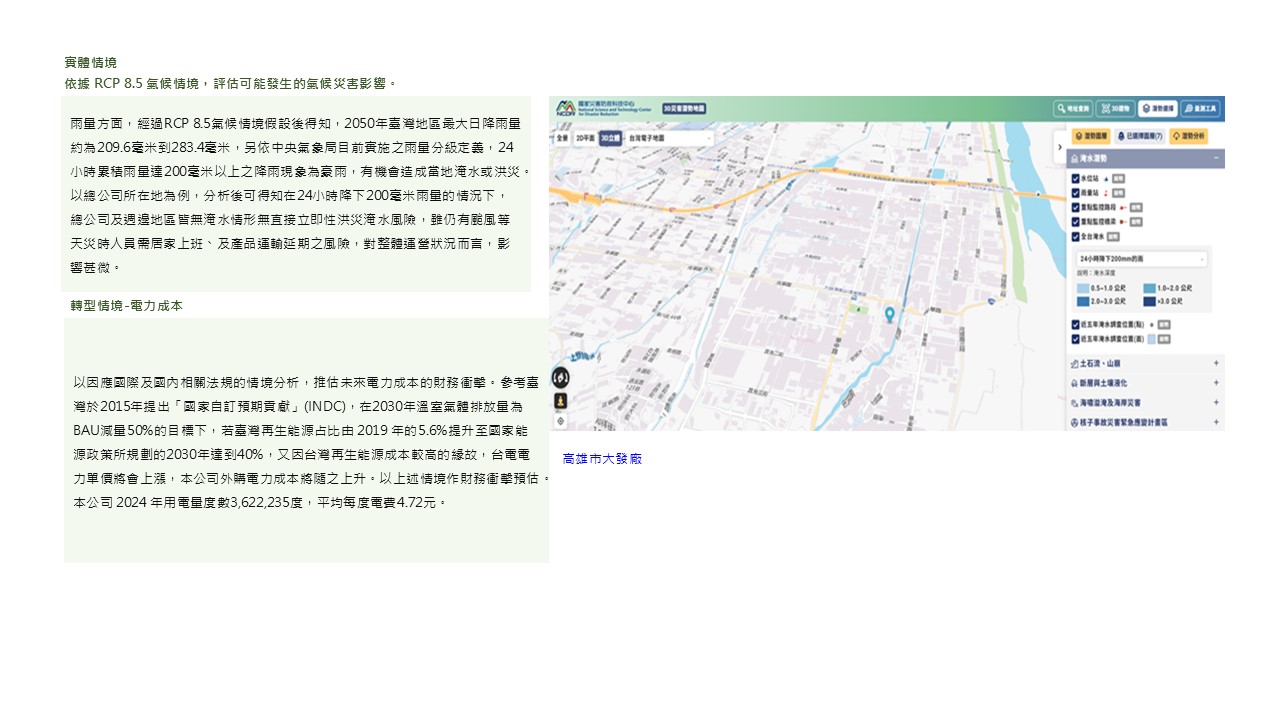Uncheck the 水位站 layer checkbox

coord(1076,177)
